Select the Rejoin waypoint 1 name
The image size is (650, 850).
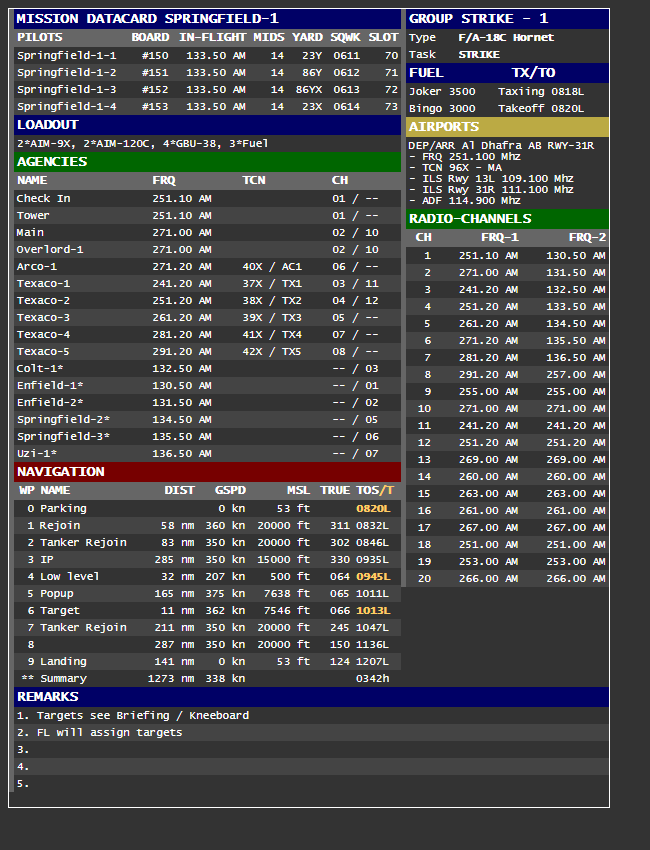coord(60,525)
